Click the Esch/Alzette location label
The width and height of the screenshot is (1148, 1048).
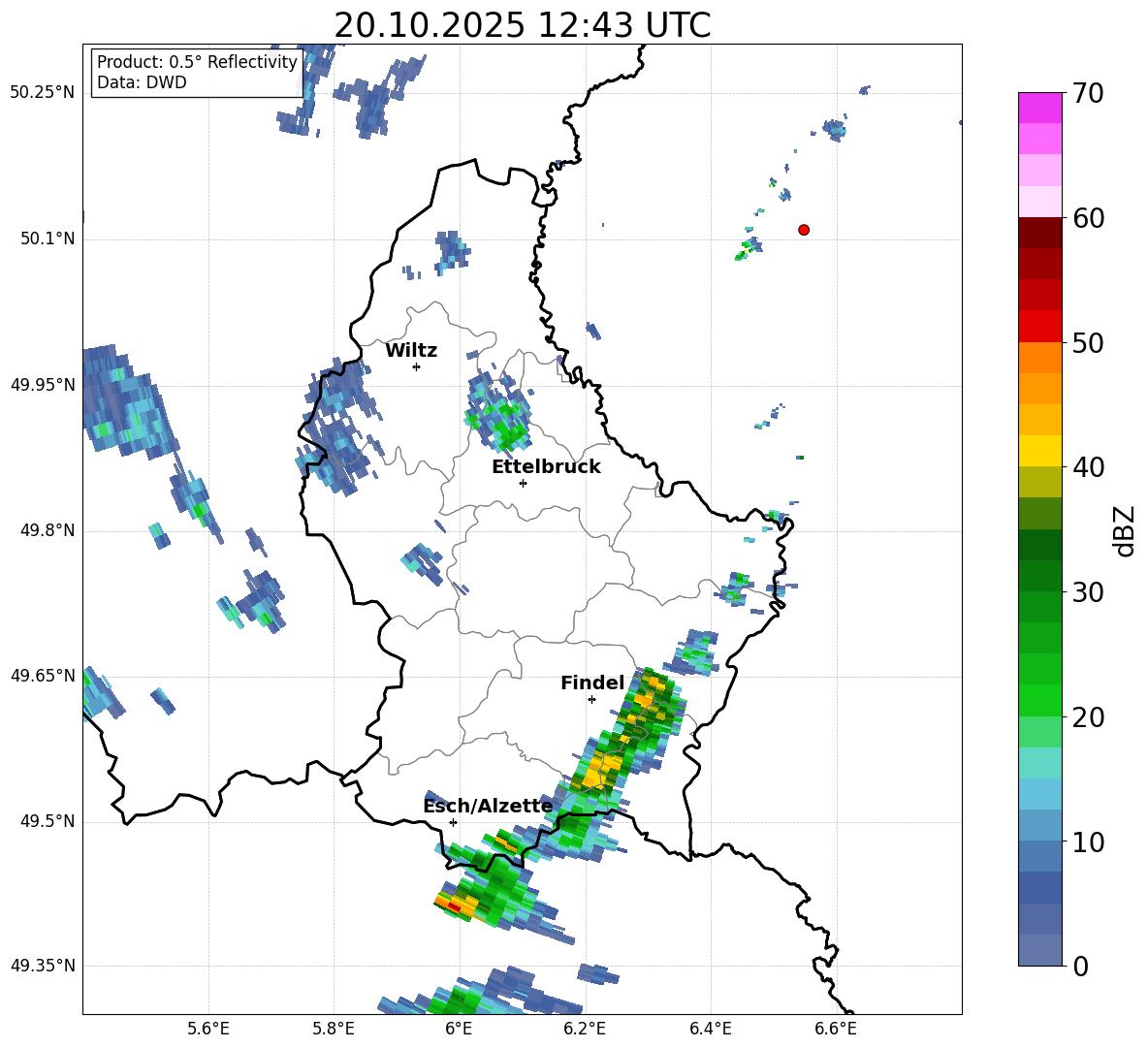click(x=489, y=807)
